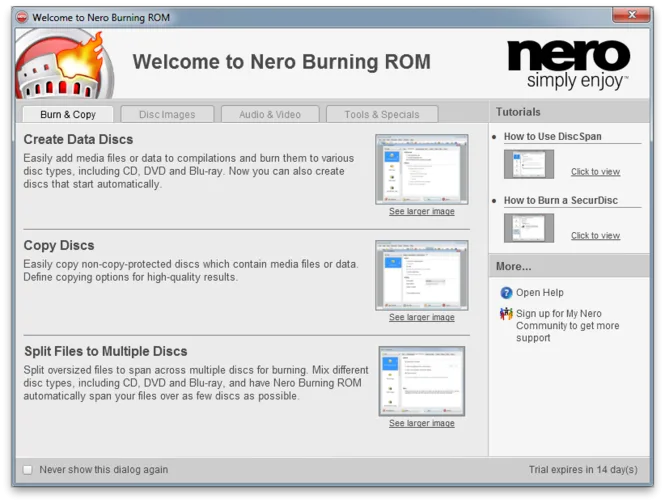Click the How to Burn a SecurDisc title

[x=561, y=200]
